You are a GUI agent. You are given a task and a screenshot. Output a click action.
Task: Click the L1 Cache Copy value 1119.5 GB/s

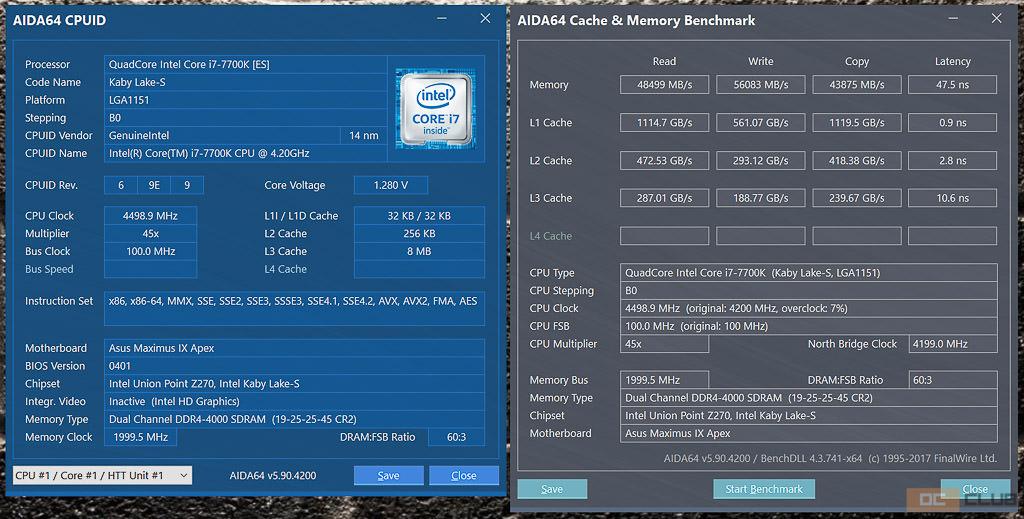pos(857,123)
